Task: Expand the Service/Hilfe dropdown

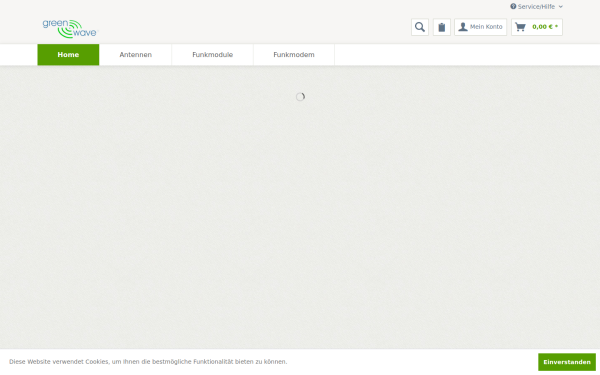Action: (x=536, y=7)
